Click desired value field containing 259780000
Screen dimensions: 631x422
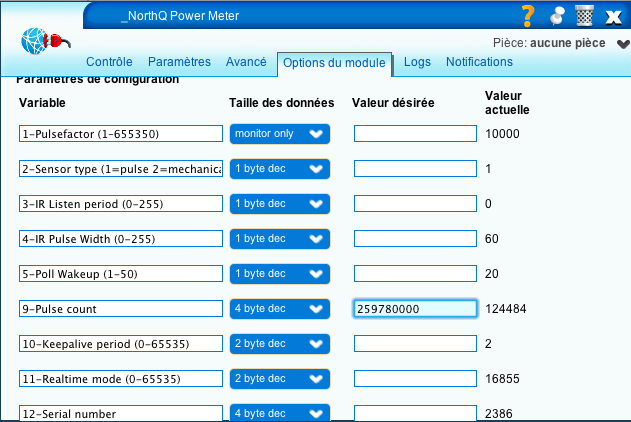tap(415, 309)
